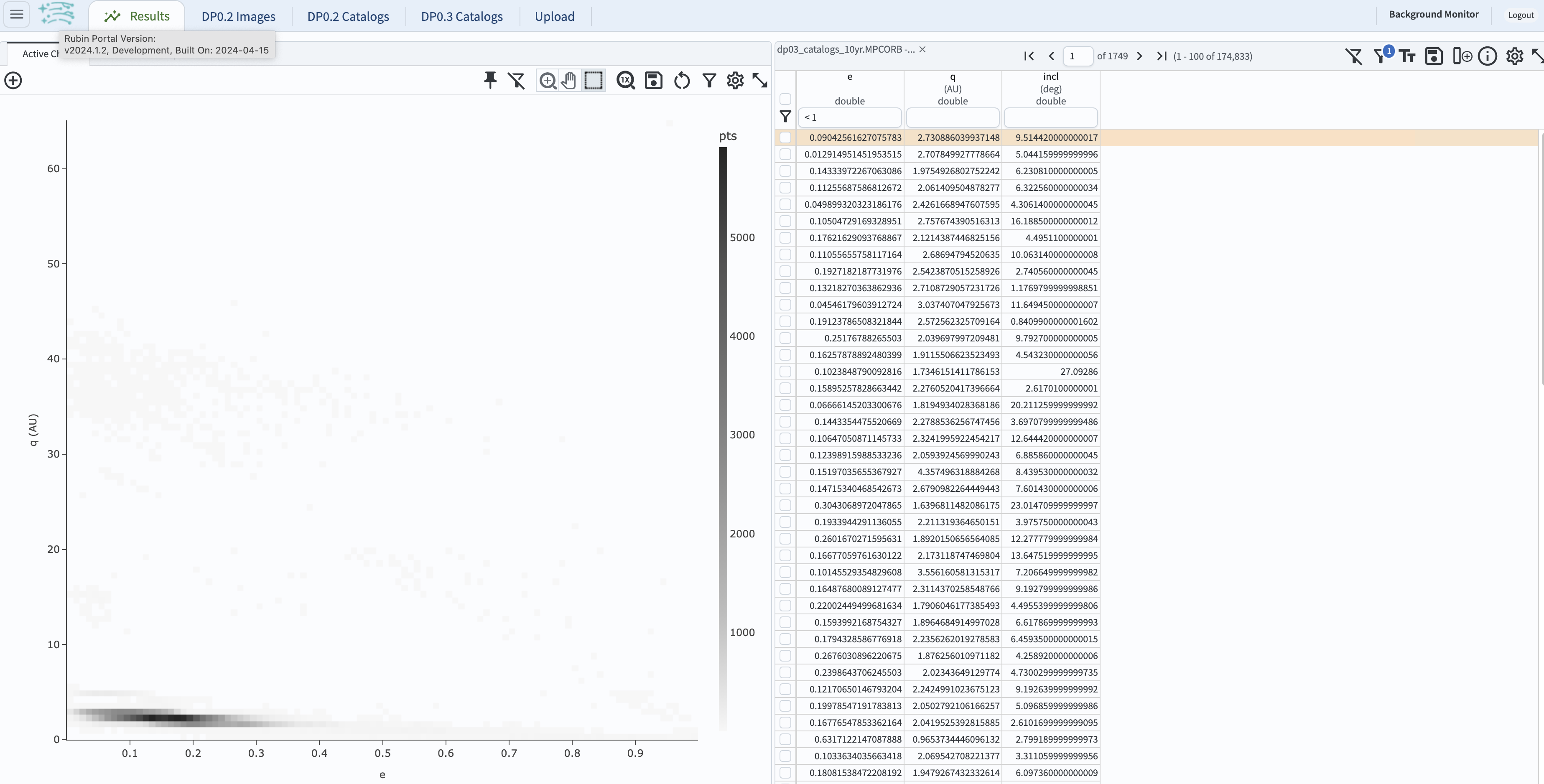Switch to the Results tab
This screenshot has width=1544, height=784.
(137, 16)
